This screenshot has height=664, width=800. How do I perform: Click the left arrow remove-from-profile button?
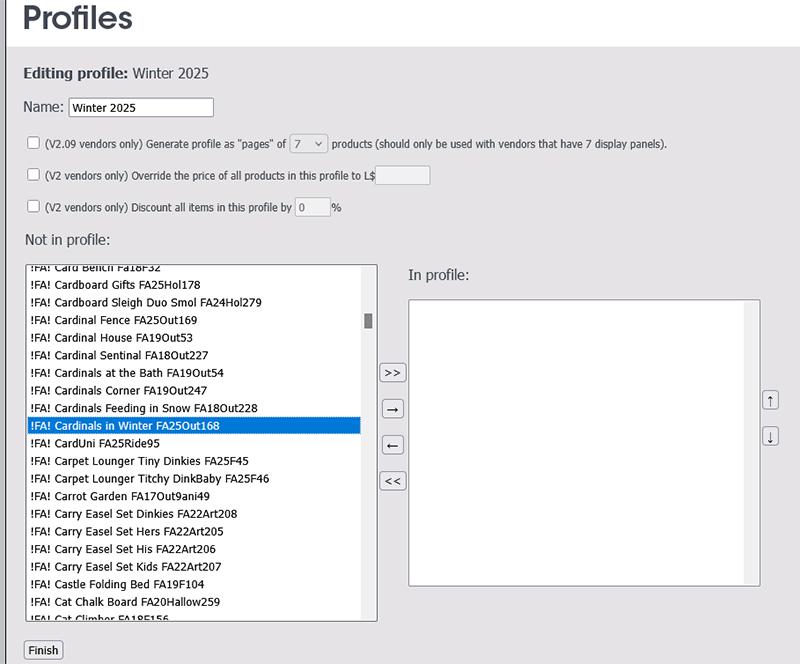(x=393, y=445)
